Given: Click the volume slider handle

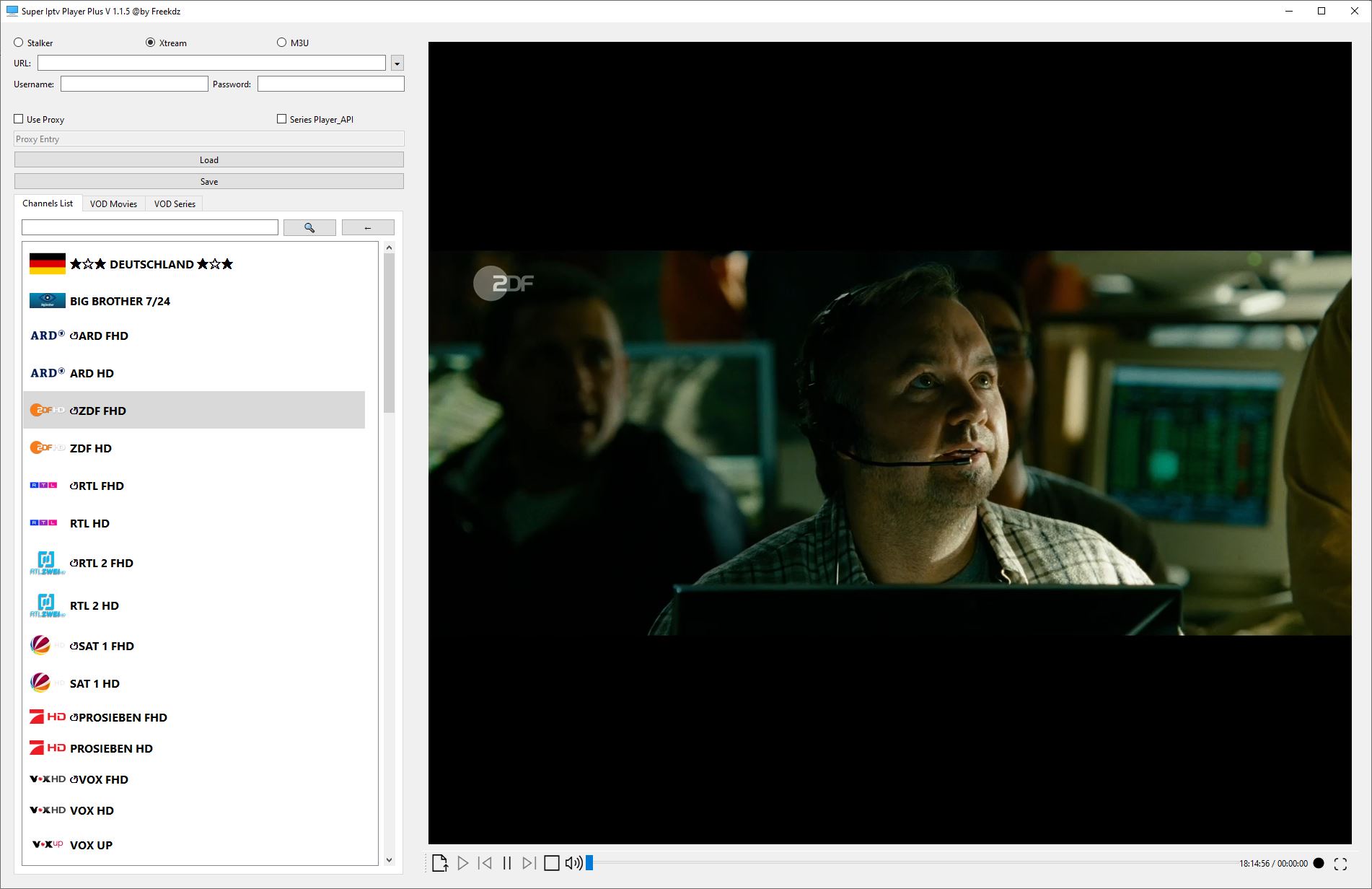Looking at the screenshot, I should pos(589,863).
